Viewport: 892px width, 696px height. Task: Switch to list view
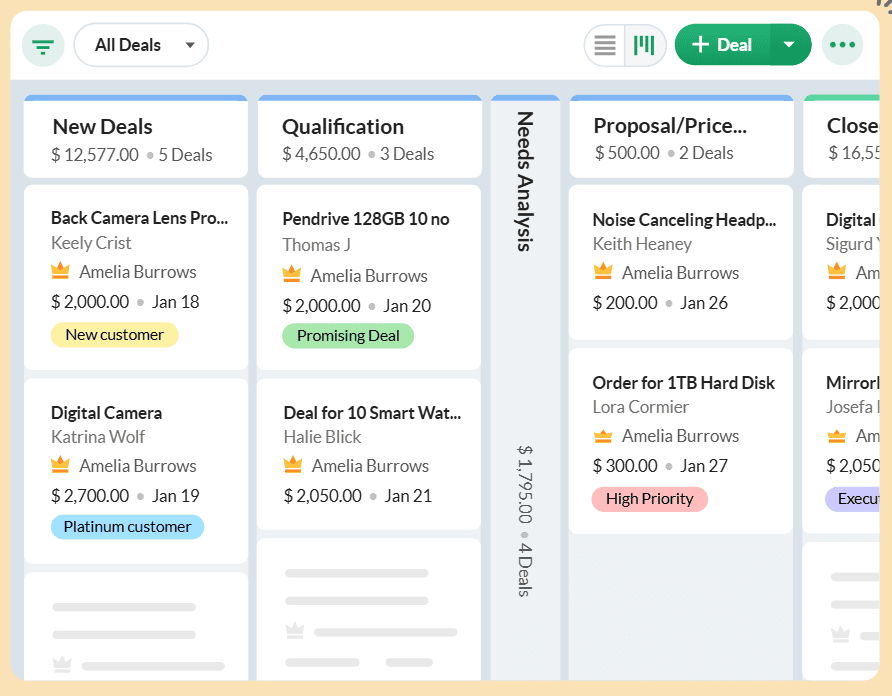point(605,45)
